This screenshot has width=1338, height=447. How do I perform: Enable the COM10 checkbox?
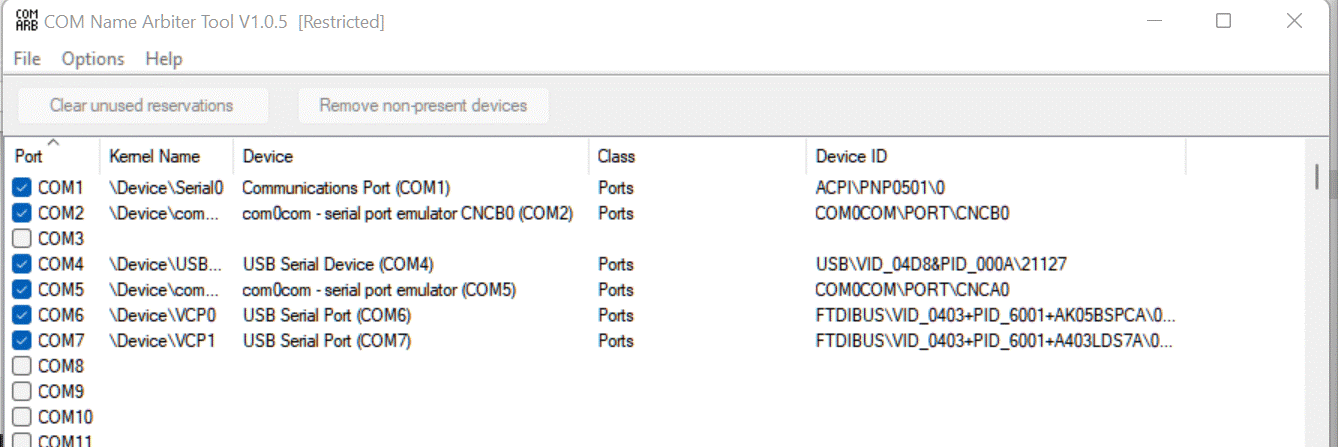pos(22,417)
